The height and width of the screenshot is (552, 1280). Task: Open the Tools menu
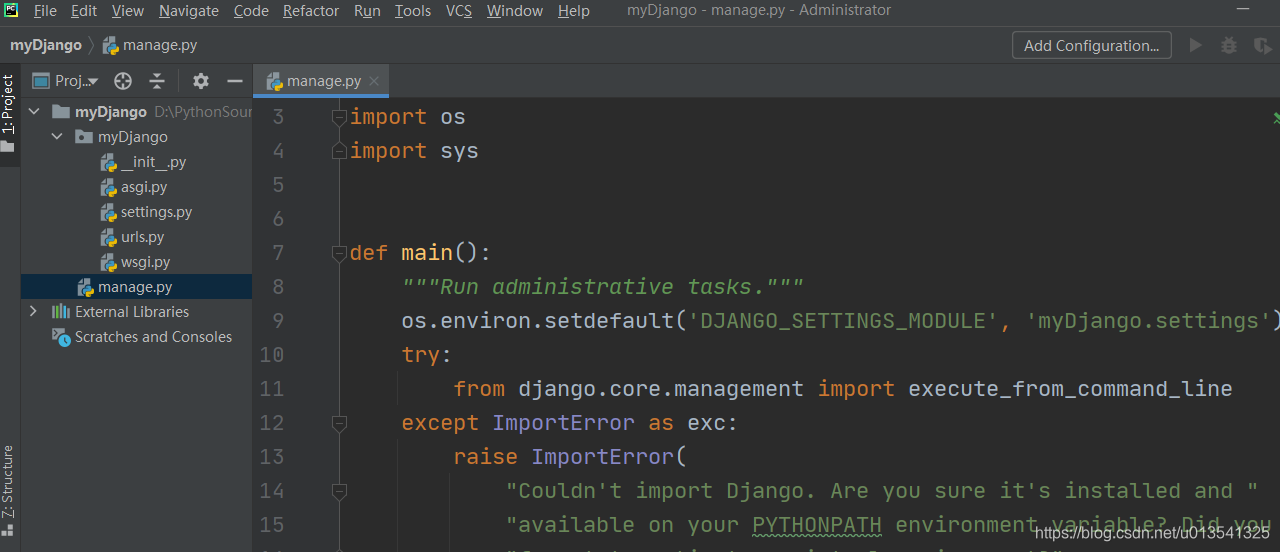(x=413, y=11)
